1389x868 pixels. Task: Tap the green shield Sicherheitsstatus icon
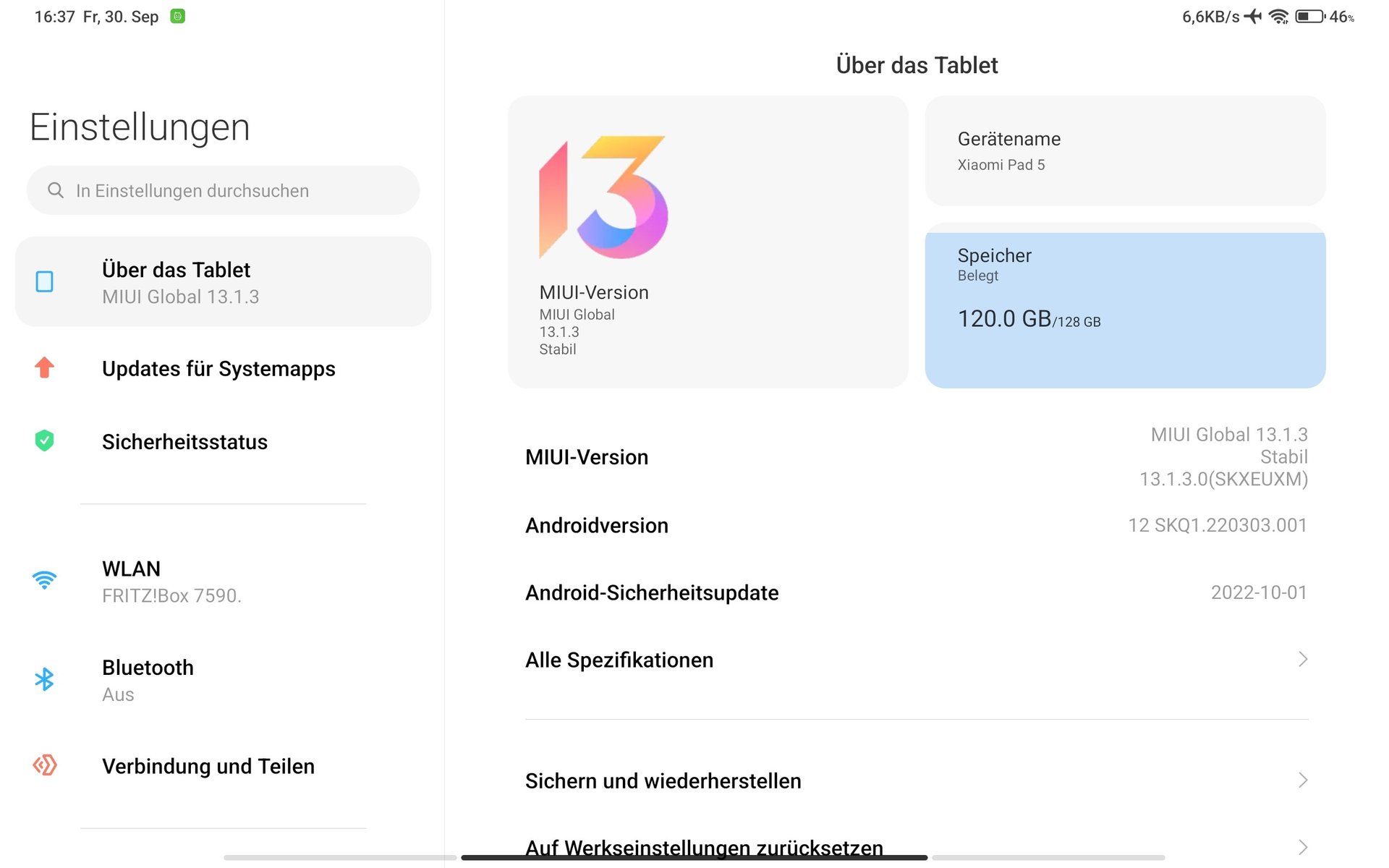(45, 441)
